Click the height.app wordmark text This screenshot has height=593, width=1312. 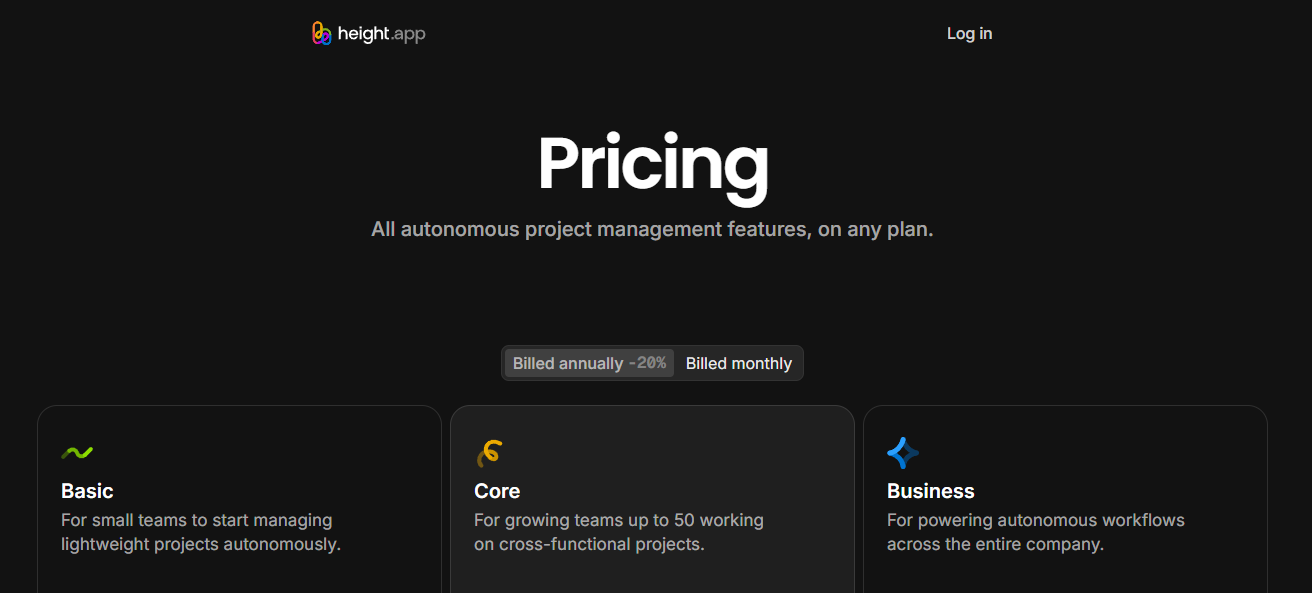[x=381, y=34]
